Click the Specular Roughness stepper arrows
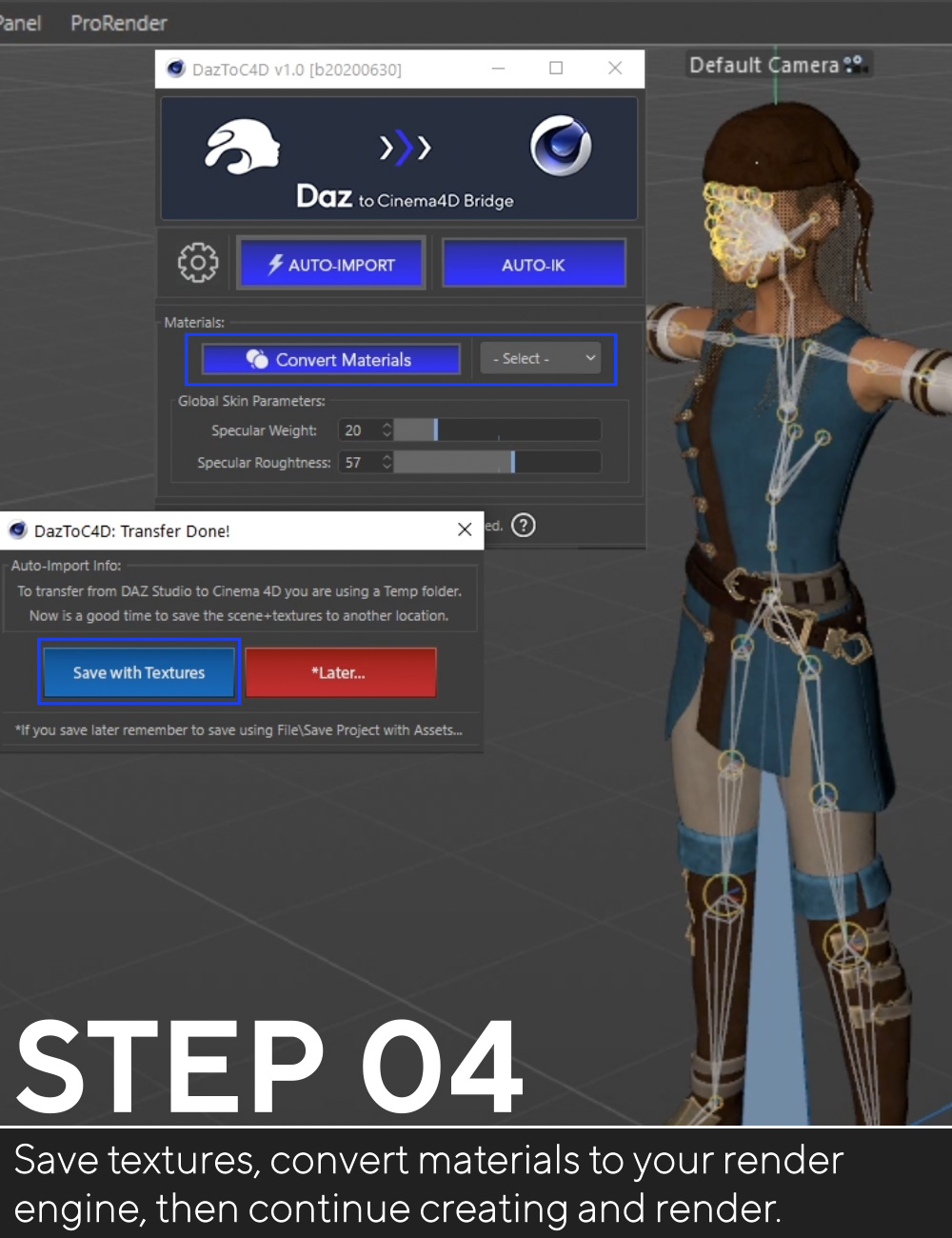This screenshot has height=1238, width=952. pos(387,463)
